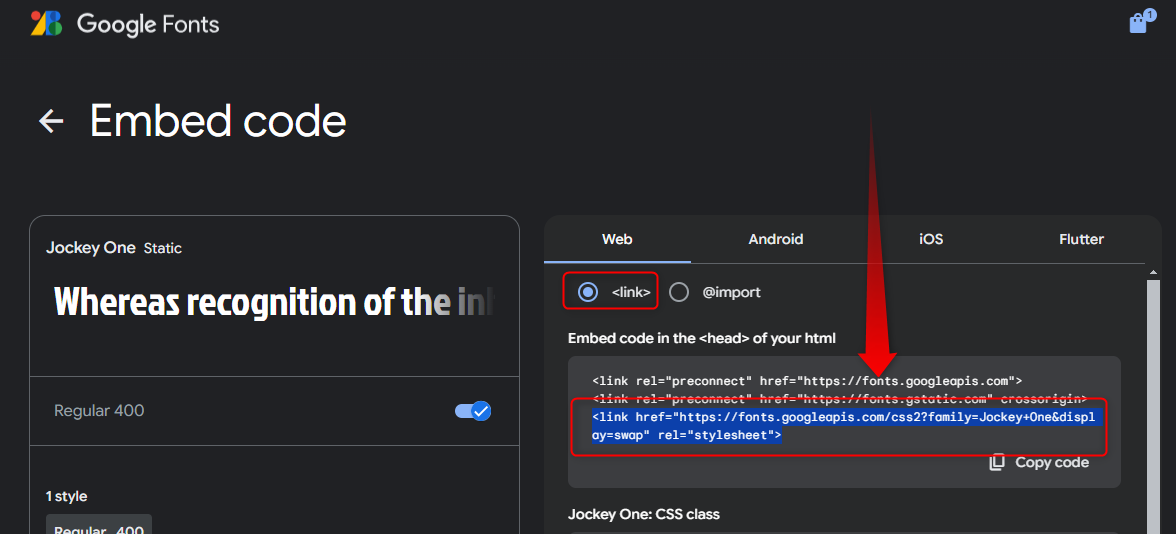Open the iOS tab
The width and height of the screenshot is (1176, 534).
[x=931, y=239]
